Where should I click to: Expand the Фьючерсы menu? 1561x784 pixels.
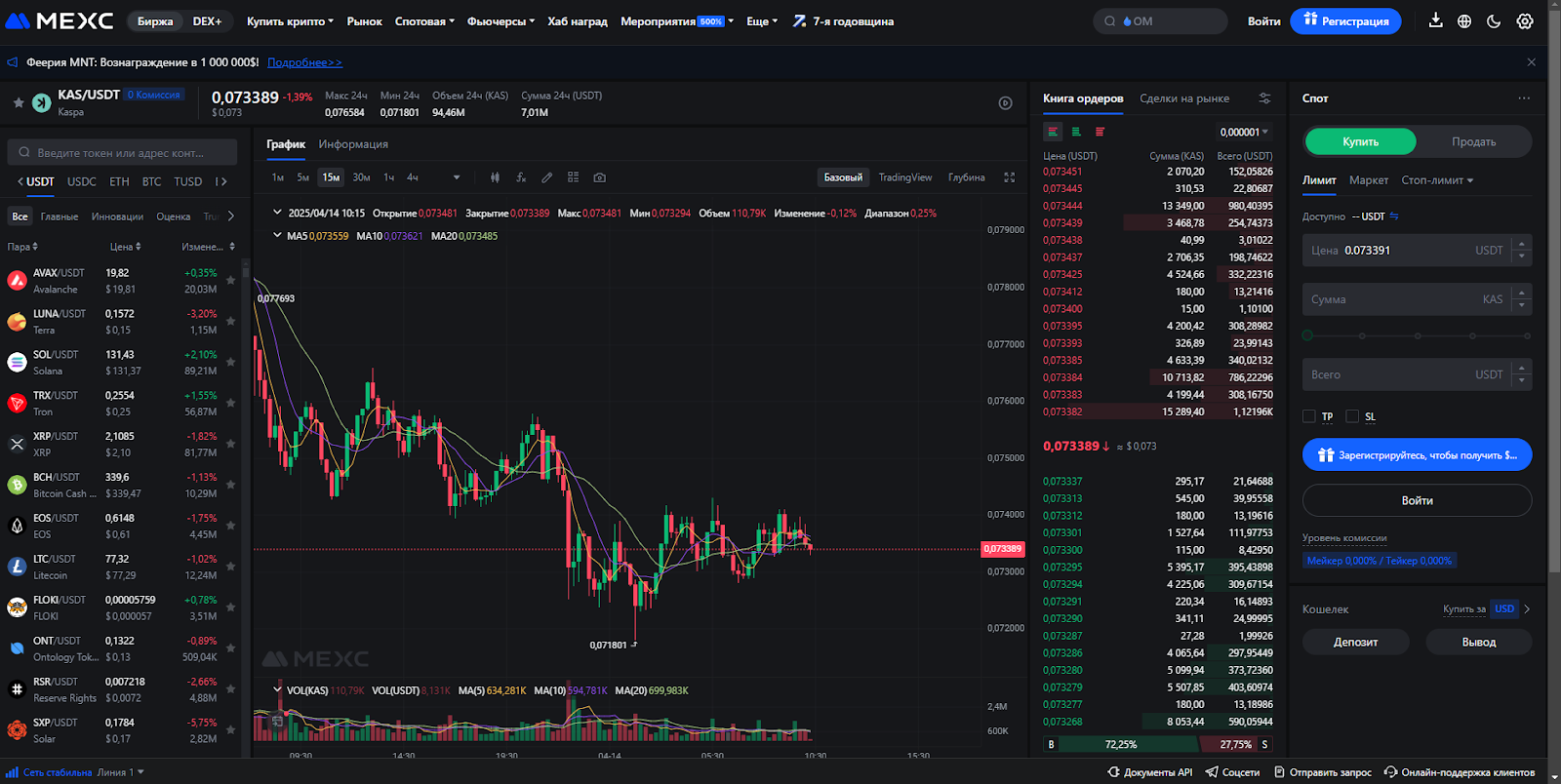pyautogui.click(x=500, y=21)
